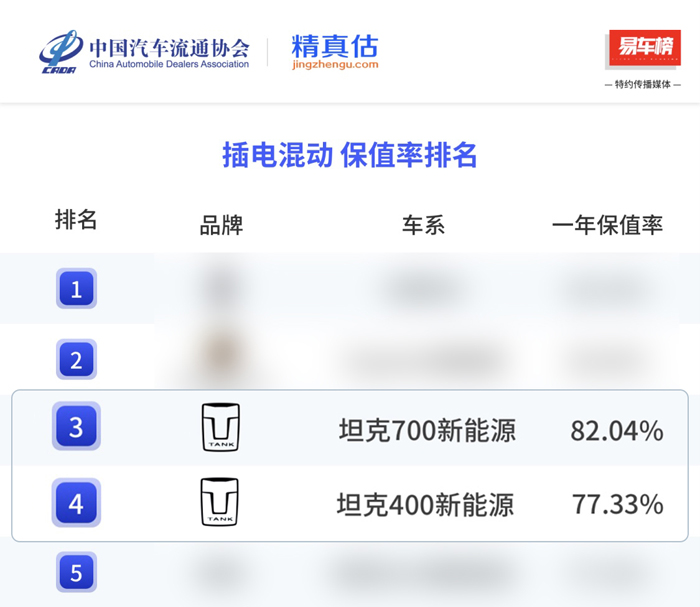
Task: Click the TANK logo beside 坦克700新能源
Action: click(x=220, y=427)
